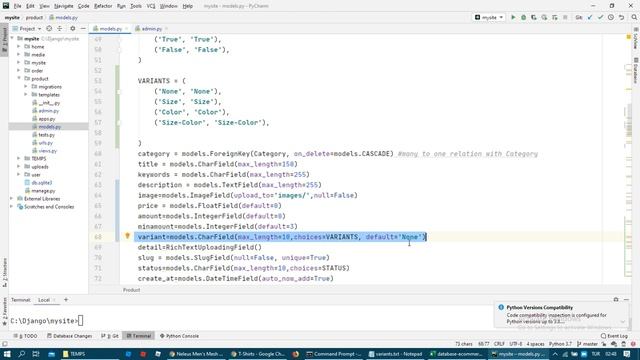The width and height of the screenshot is (640, 360).
Task: Click the yellow intention light bulb on line 68
Action: [127, 236]
